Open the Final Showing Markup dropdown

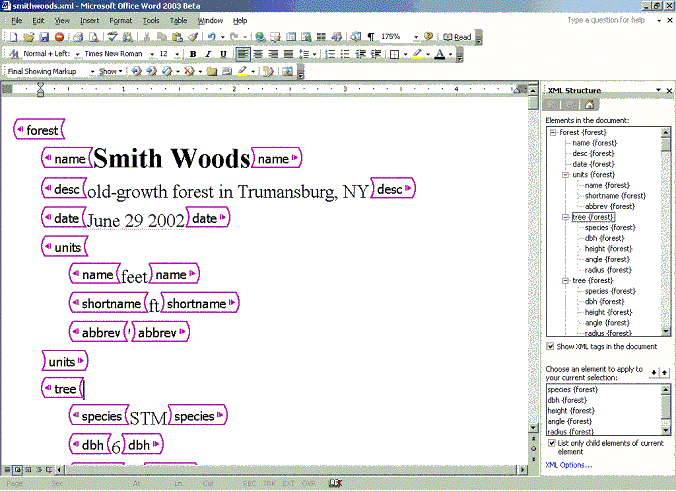[92, 72]
